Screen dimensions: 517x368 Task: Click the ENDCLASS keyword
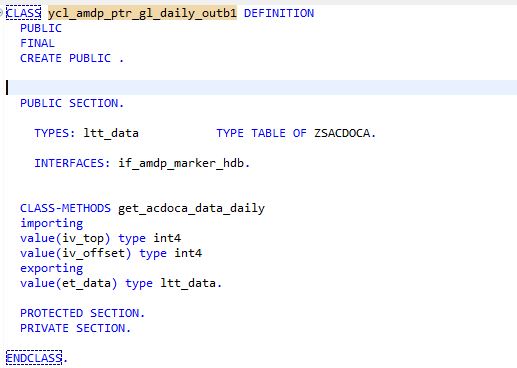(34, 358)
